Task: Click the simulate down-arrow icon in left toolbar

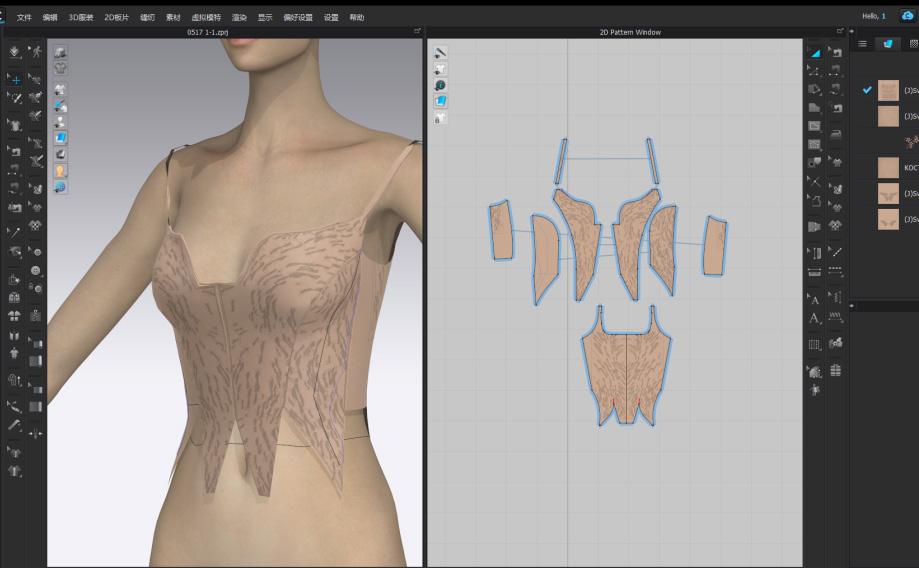Action: 14,52
